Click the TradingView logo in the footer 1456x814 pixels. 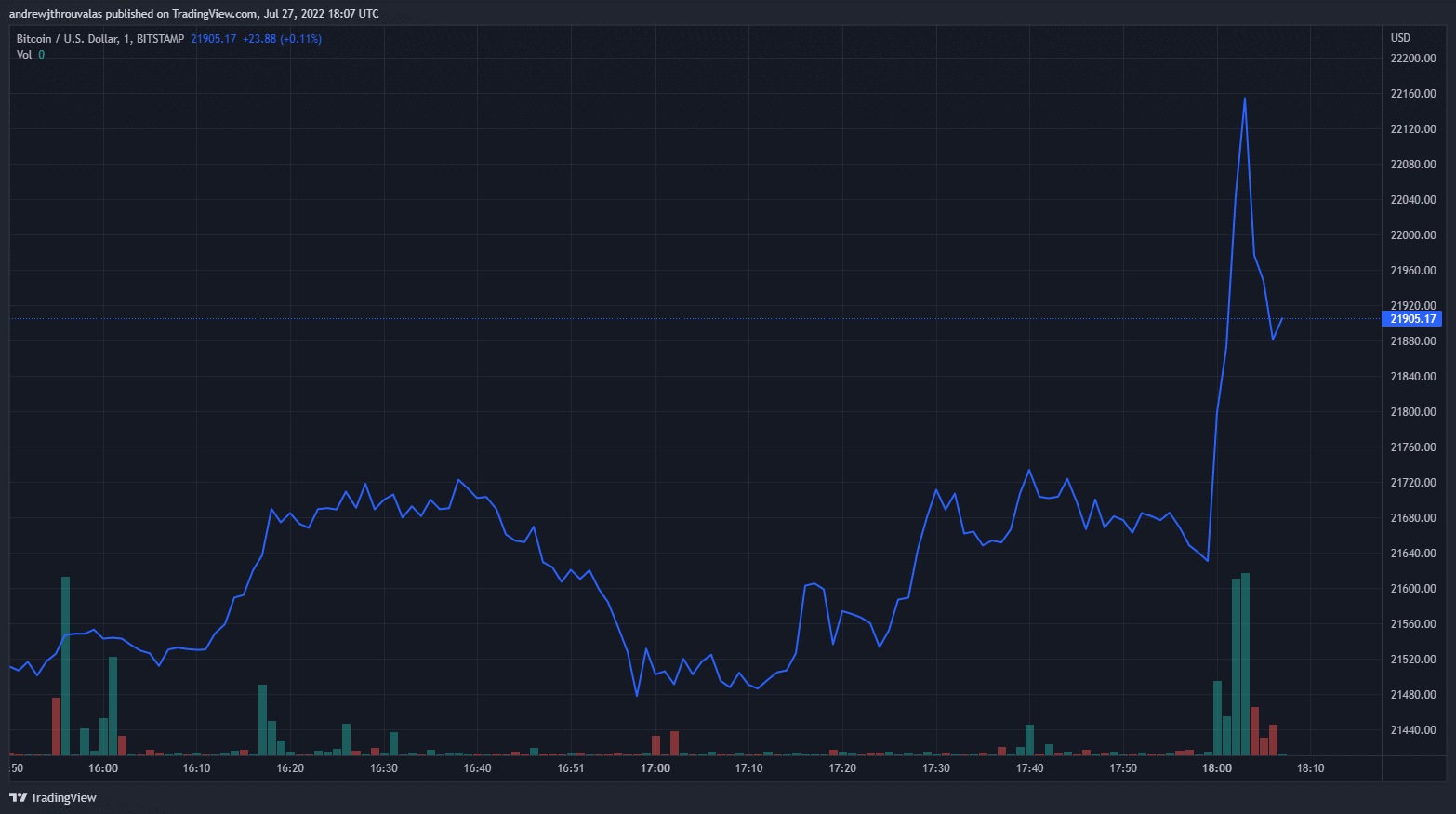pyautogui.click(x=53, y=797)
